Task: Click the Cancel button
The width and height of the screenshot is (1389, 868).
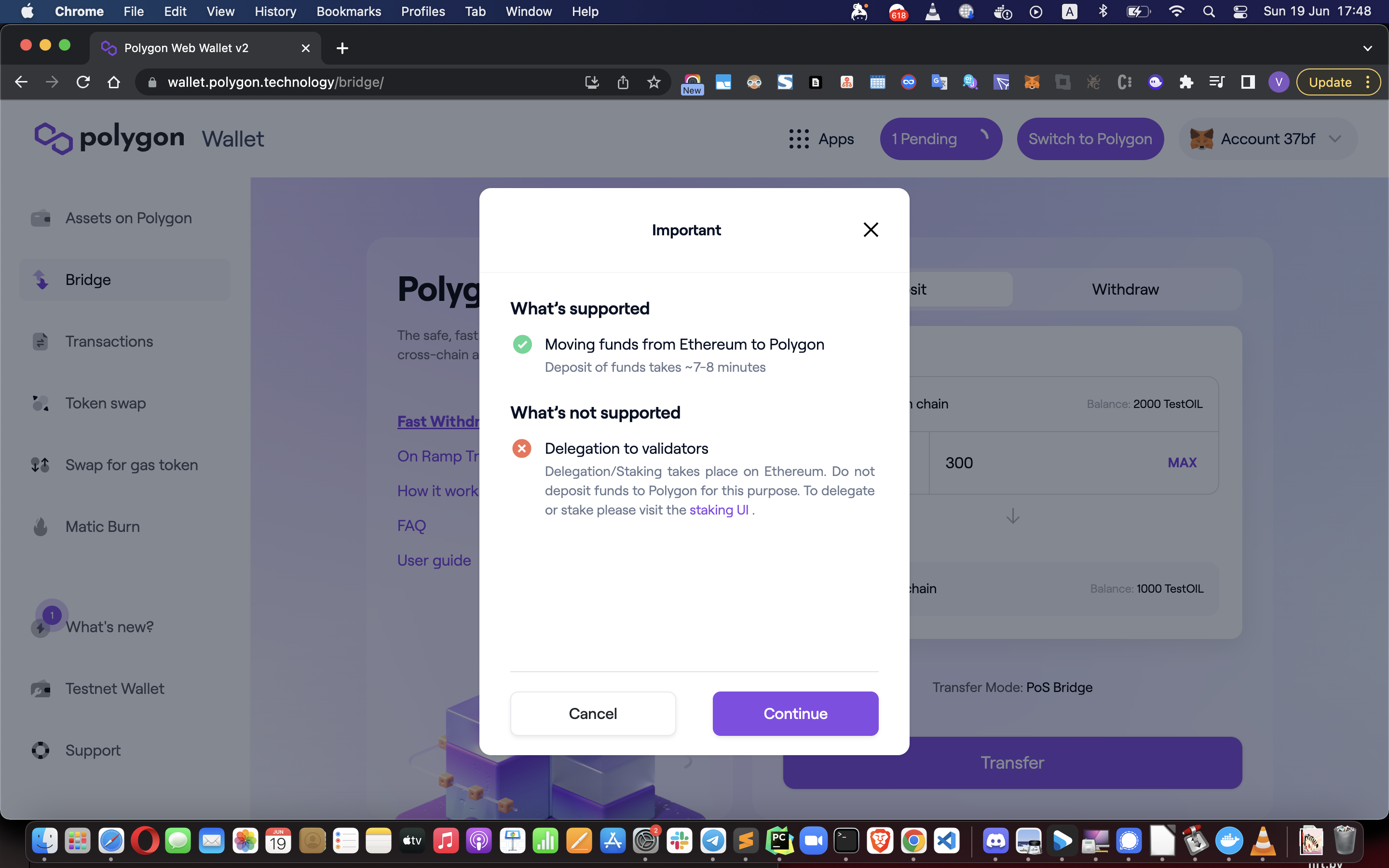Action: pyautogui.click(x=592, y=713)
